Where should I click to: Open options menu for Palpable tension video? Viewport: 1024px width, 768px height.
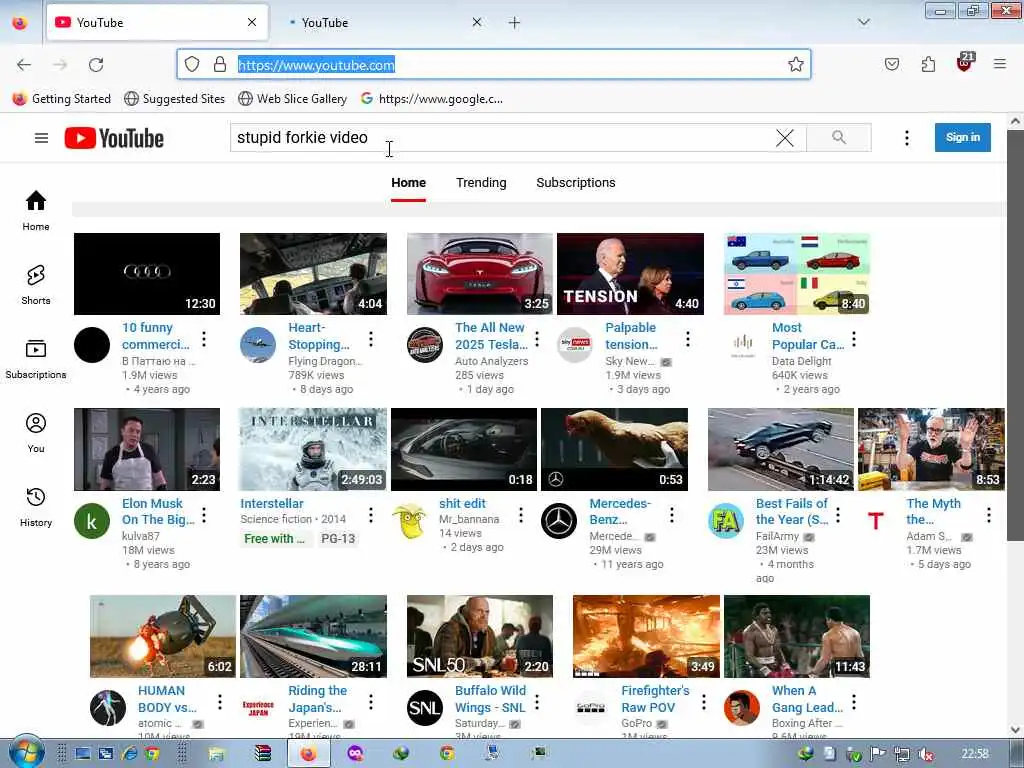pyautogui.click(x=688, y=339)
